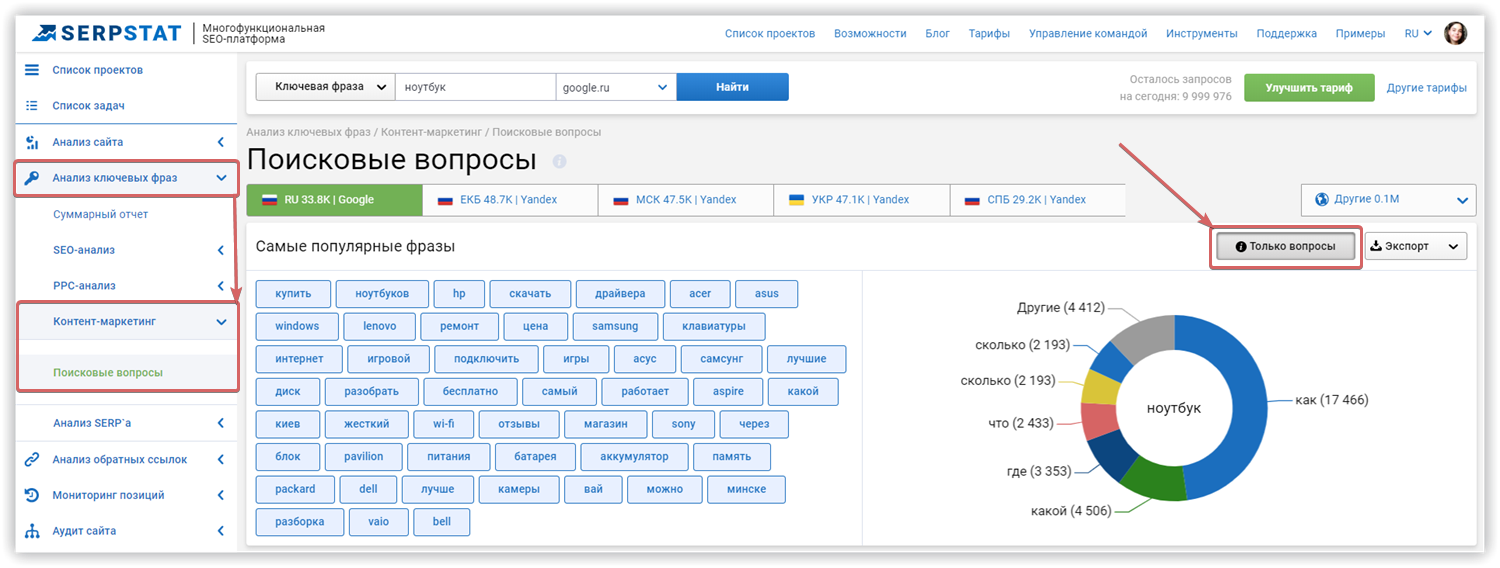Viewport: 1500px width, 568px height.
Task: Select the клавиатуры phrase tag
Action: tap(713, 326)
